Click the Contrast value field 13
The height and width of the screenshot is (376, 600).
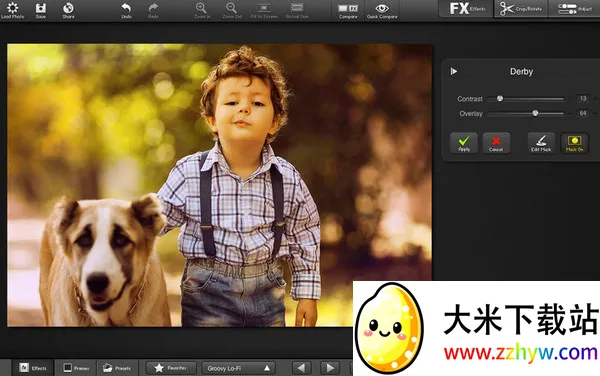point(583,99)
